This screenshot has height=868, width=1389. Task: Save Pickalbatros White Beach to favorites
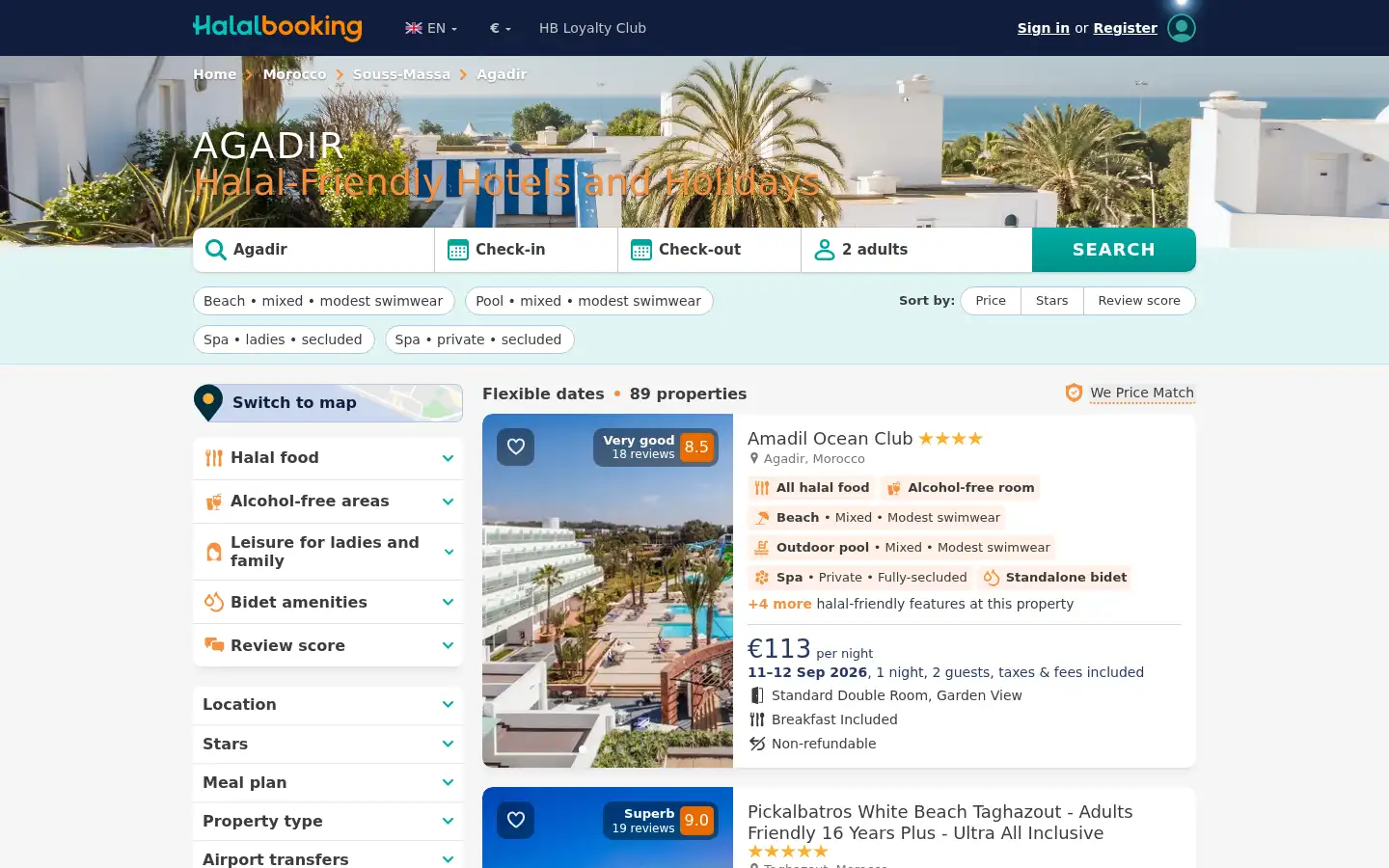pyautogui.click(x=516, y=820)
